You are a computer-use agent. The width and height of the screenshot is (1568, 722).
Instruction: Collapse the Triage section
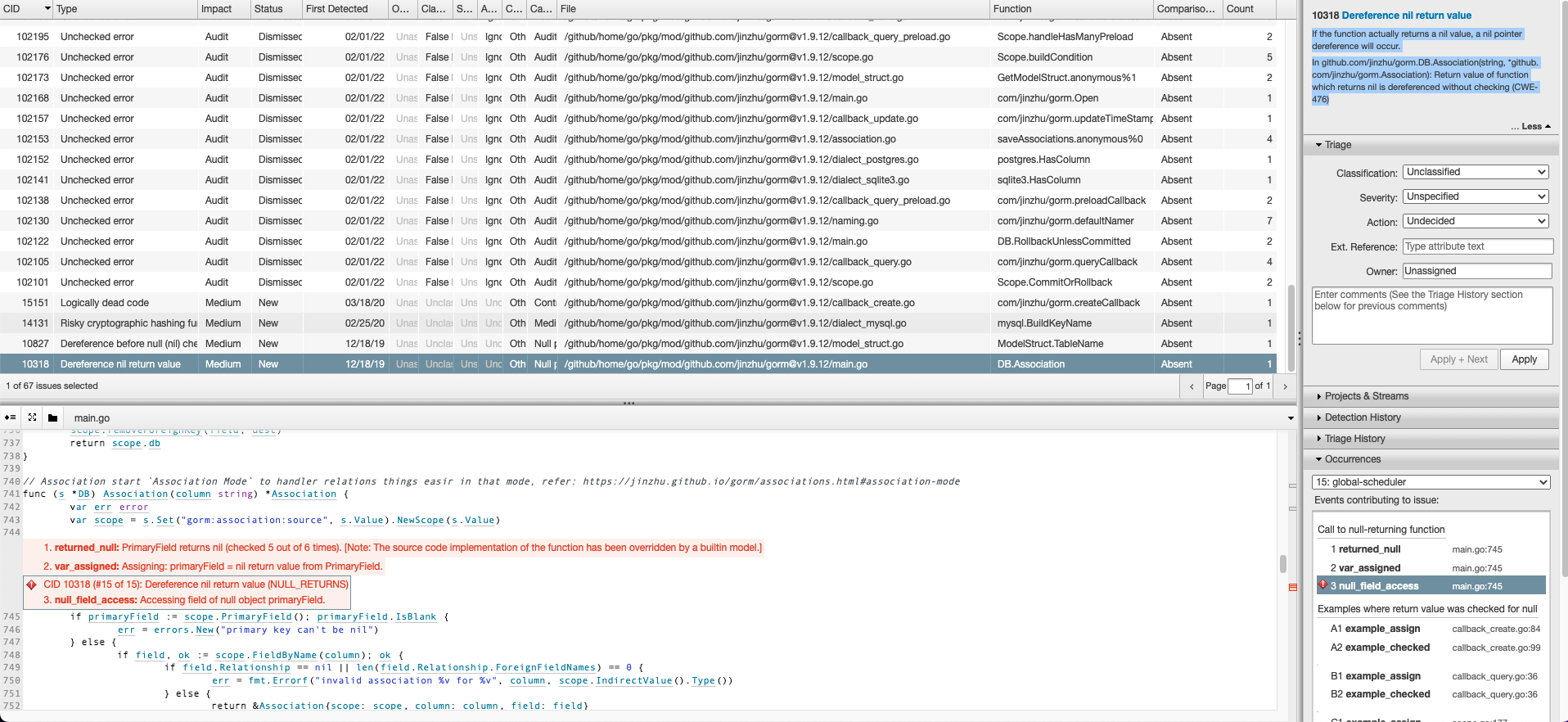(1431, 145)
